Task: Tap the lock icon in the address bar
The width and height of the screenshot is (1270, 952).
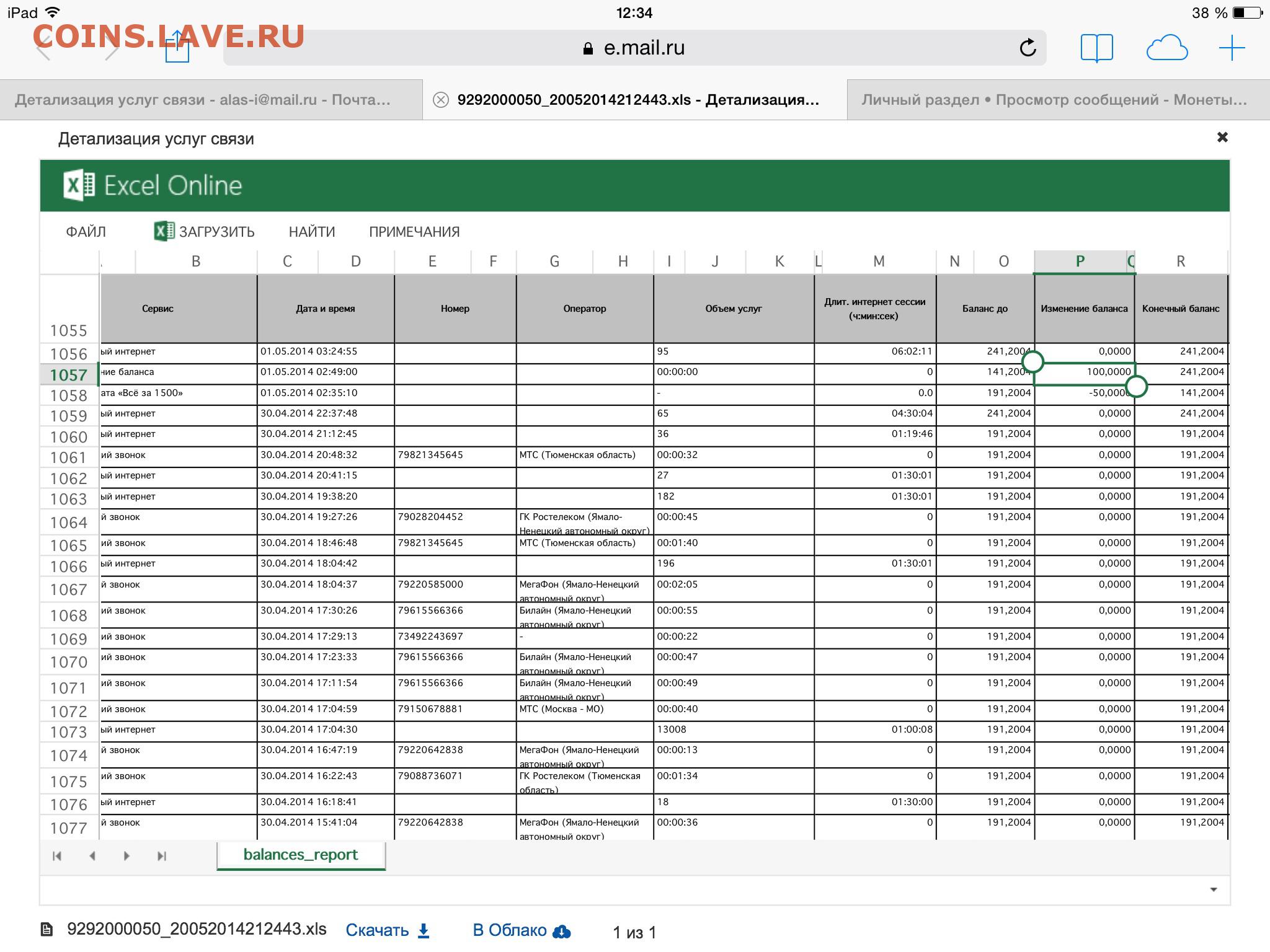Action: click(x=588, y=48)
